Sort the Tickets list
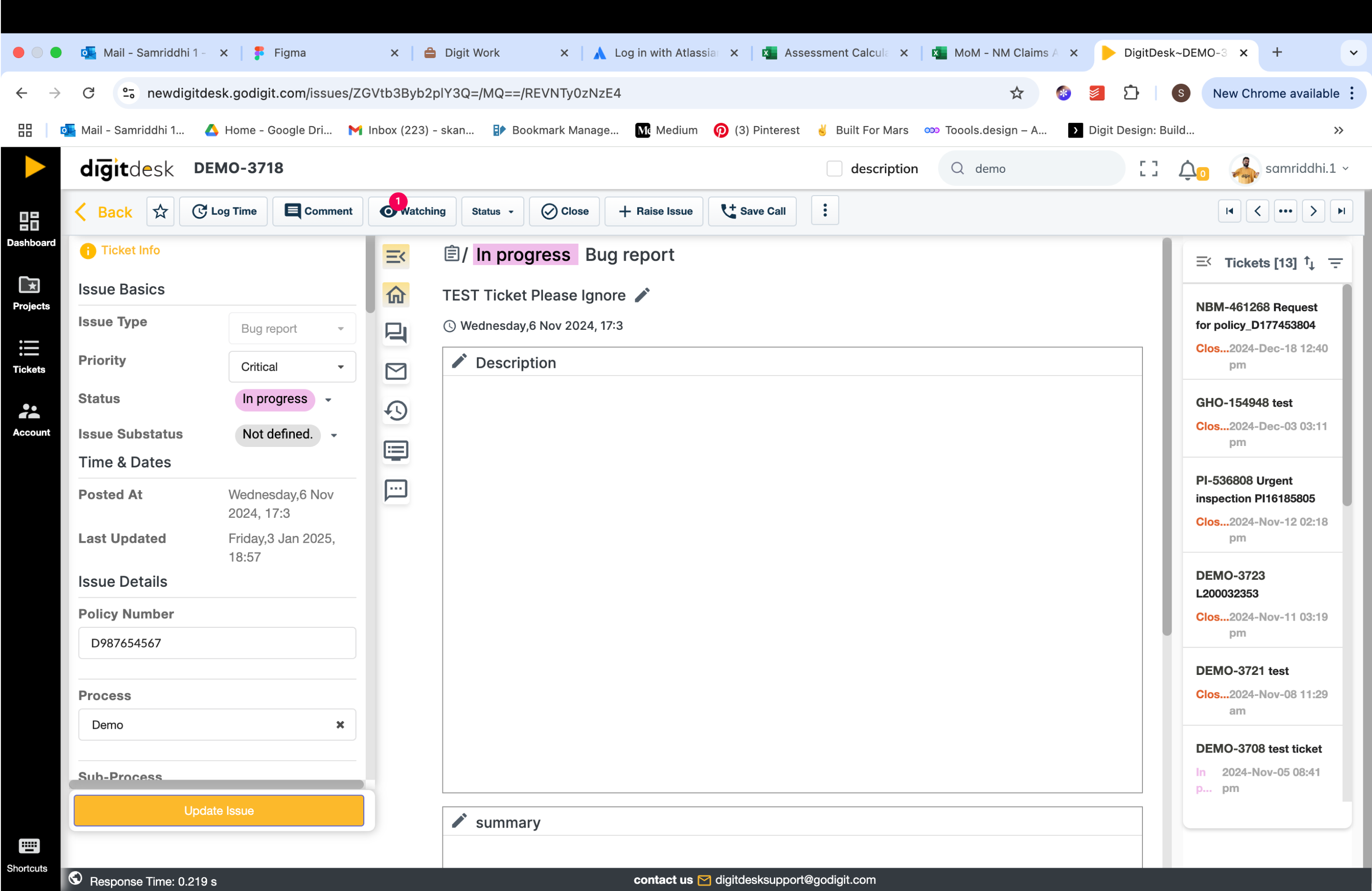 tap(1310, 263)
